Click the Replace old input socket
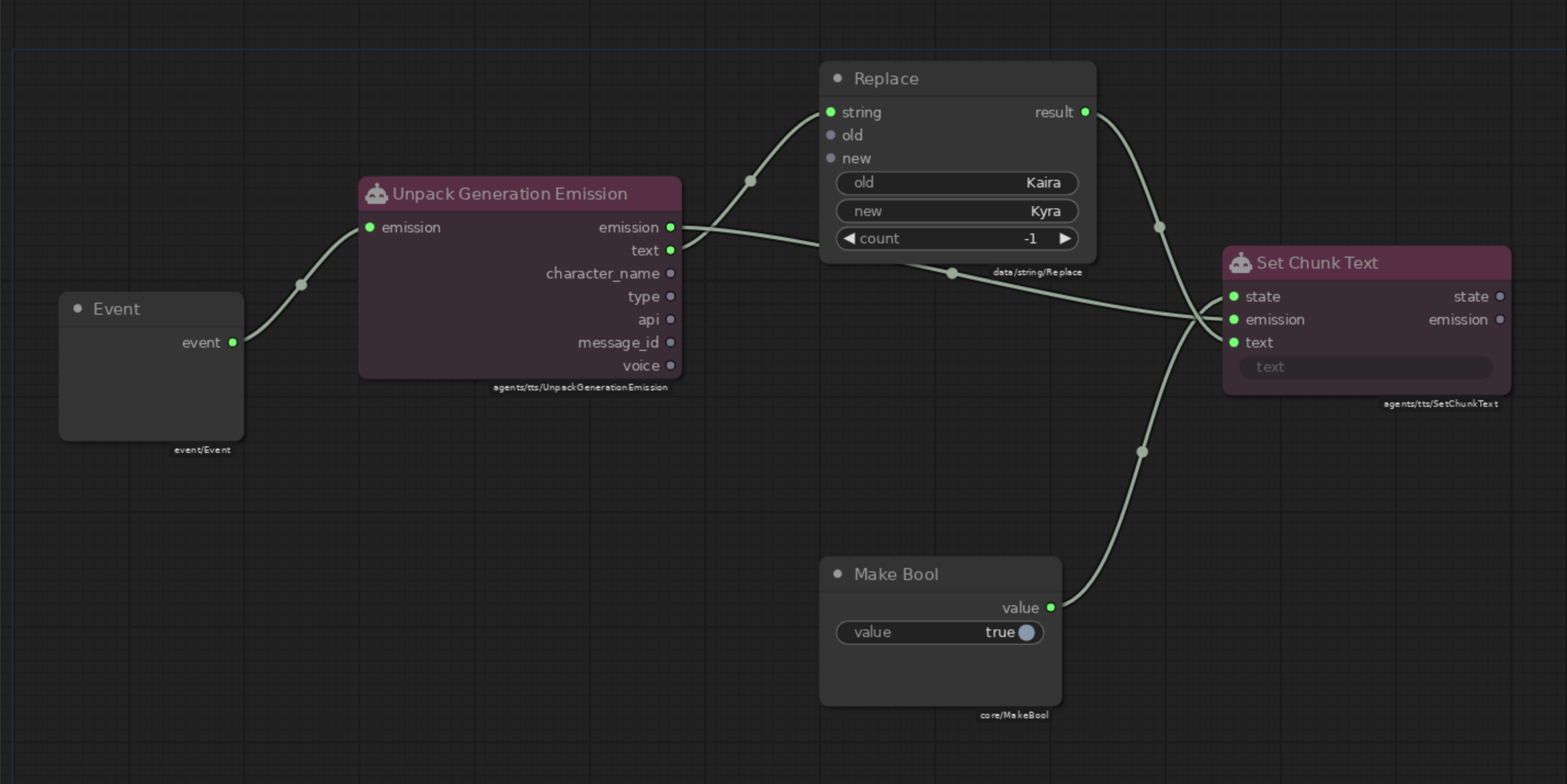The width and height of the screenshot is (1567, 784). [x=831, y=135]
